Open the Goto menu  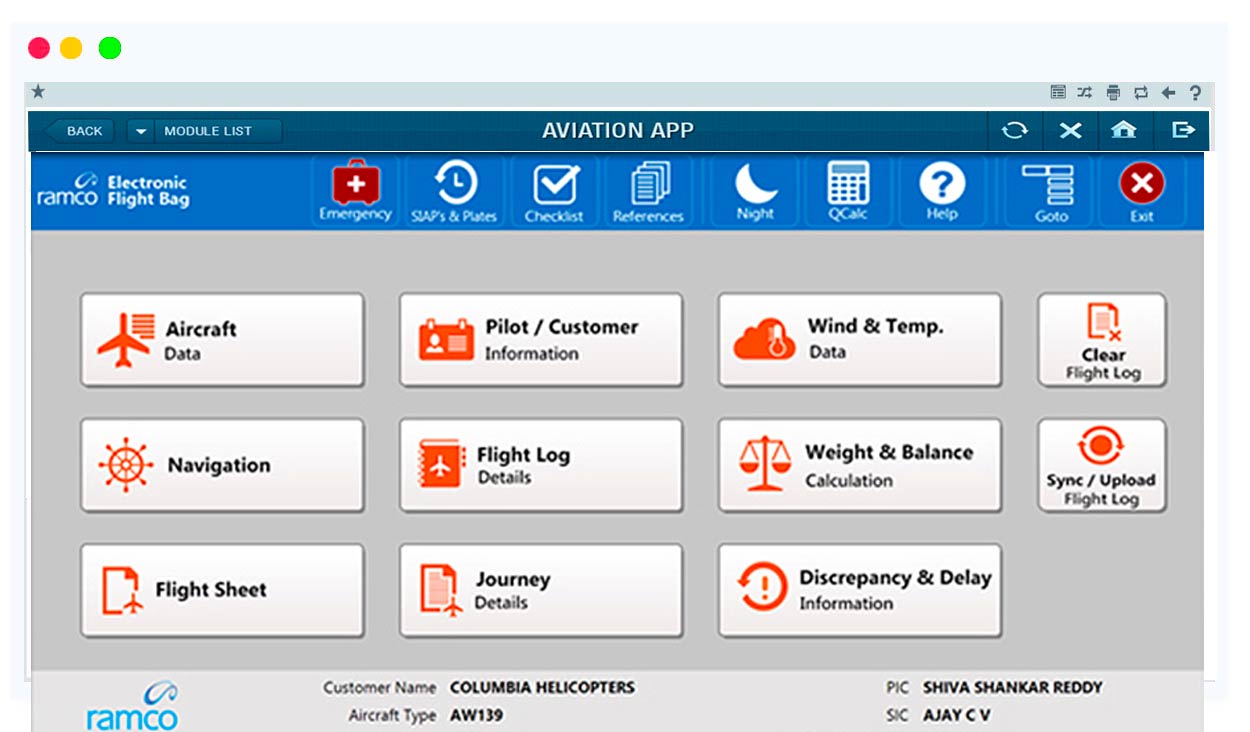1051,191
